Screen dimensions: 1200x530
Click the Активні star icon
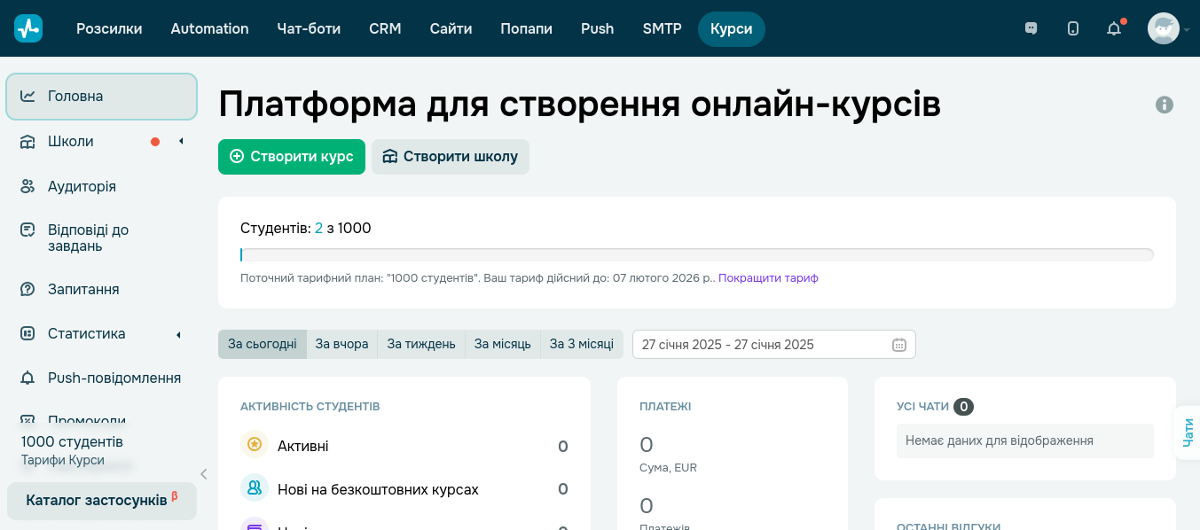(x=254, y=445)
